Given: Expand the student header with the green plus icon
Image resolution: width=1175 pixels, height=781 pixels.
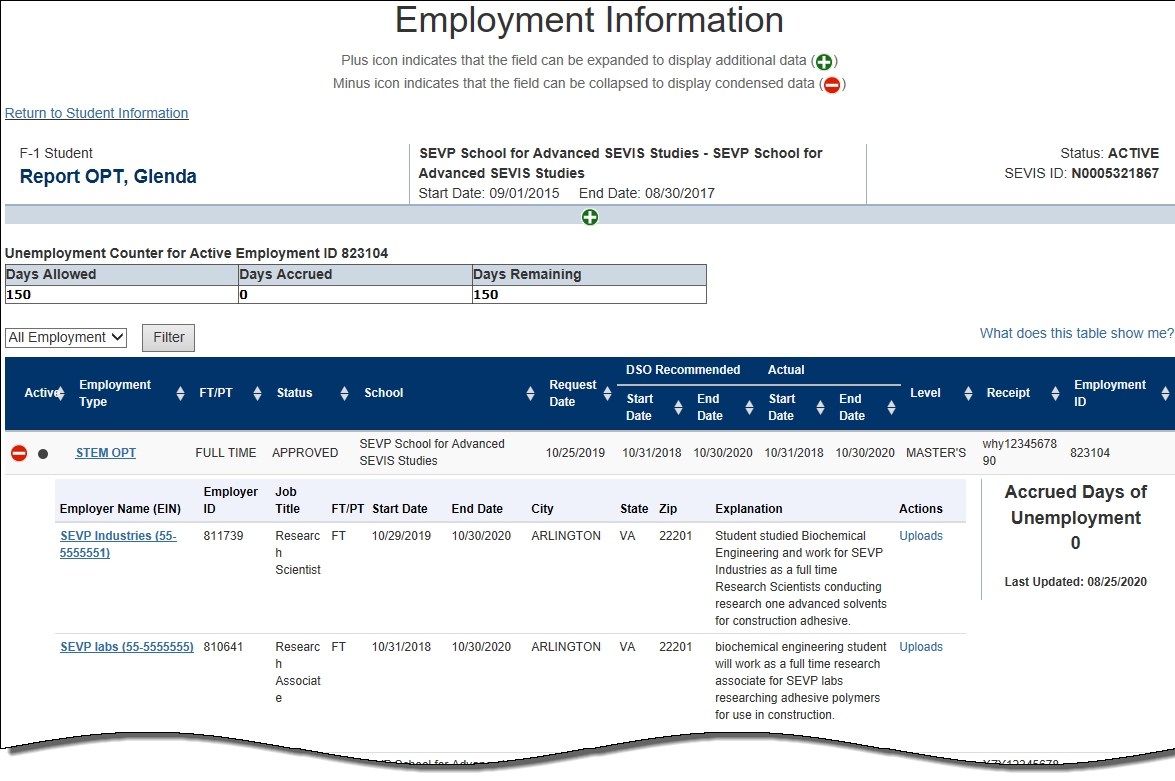Looking at the screenshot, I should [590, 217].
